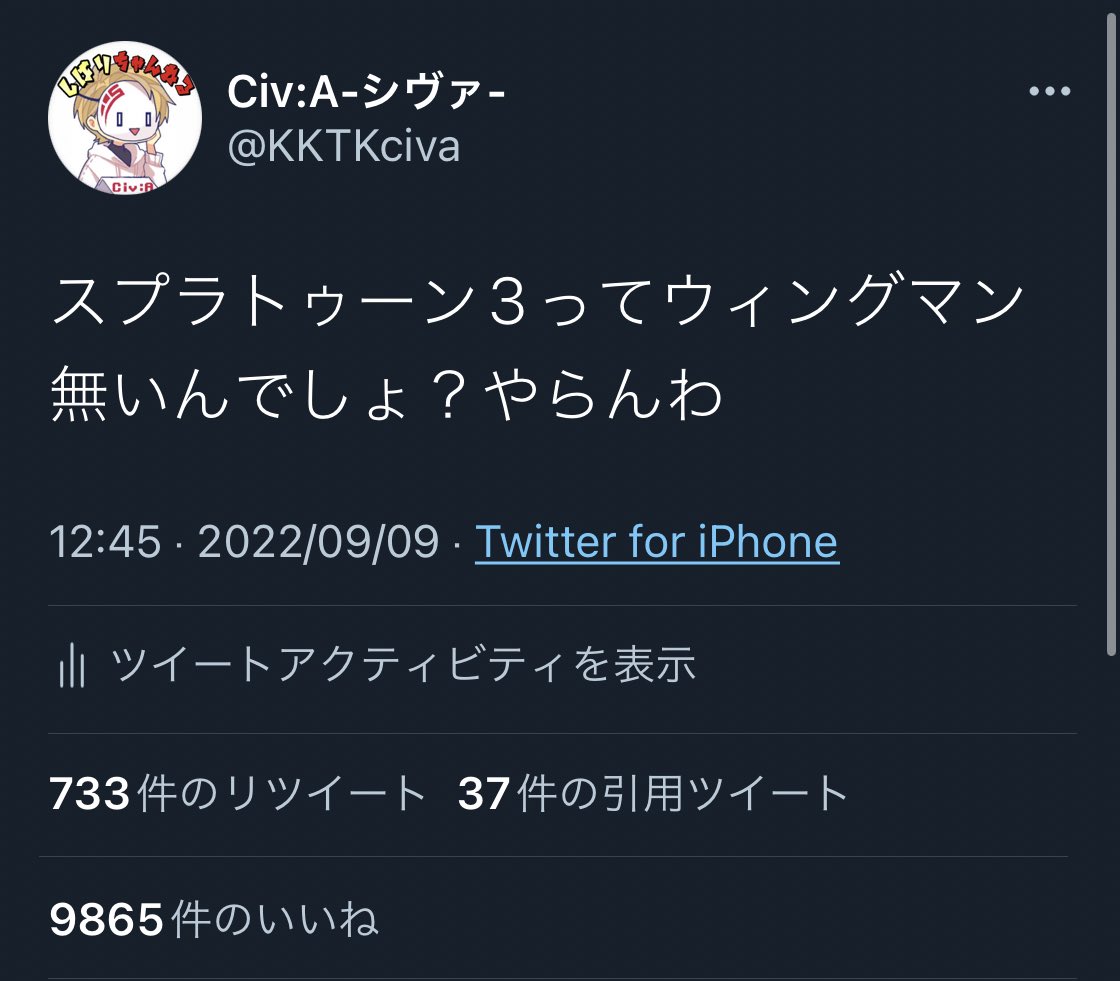View the 37 quote tweets count
Screen dimensions: 1120x981
point(484,794)
